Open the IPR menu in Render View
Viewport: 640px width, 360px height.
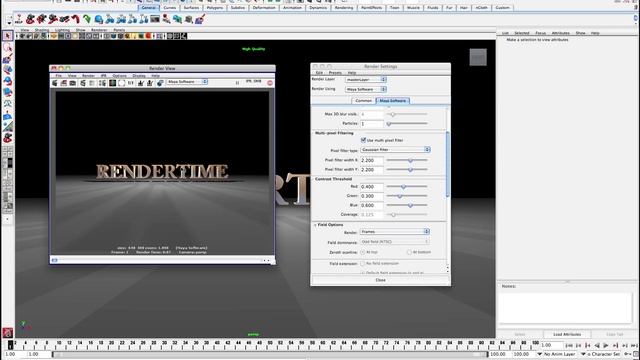tap(103, 76)
